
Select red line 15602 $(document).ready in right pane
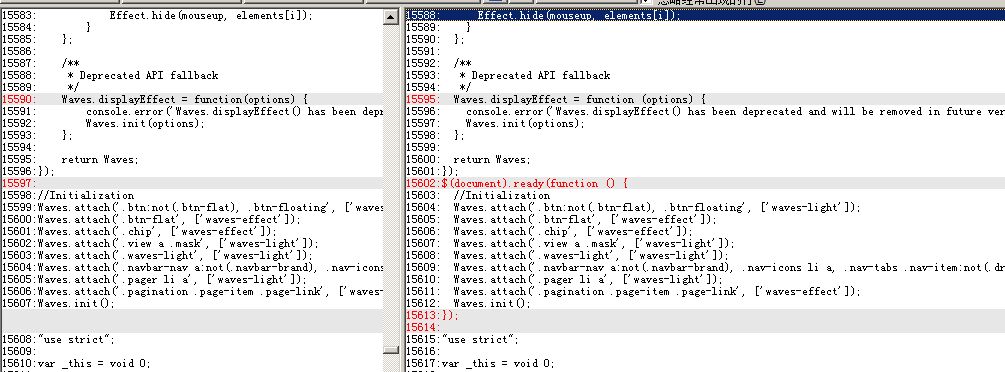(705, 183)
